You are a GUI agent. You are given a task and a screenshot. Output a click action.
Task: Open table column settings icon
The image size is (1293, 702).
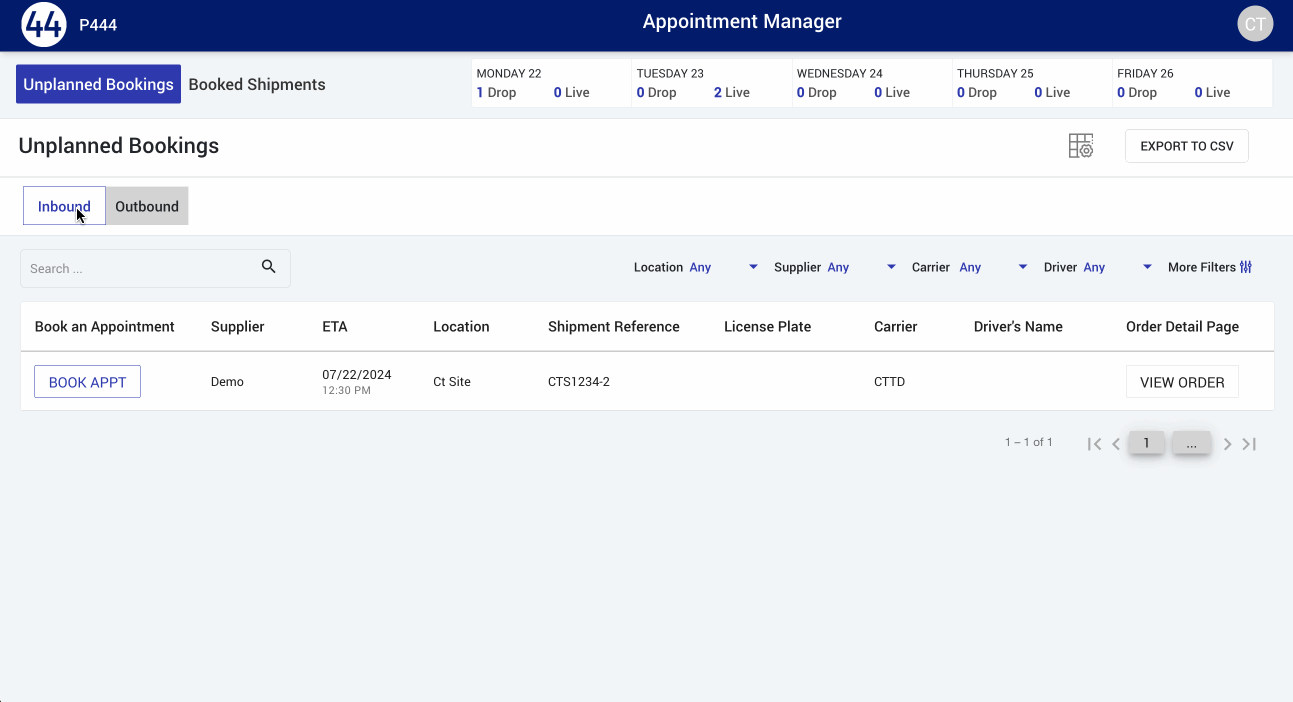(x=1081, y=146)
